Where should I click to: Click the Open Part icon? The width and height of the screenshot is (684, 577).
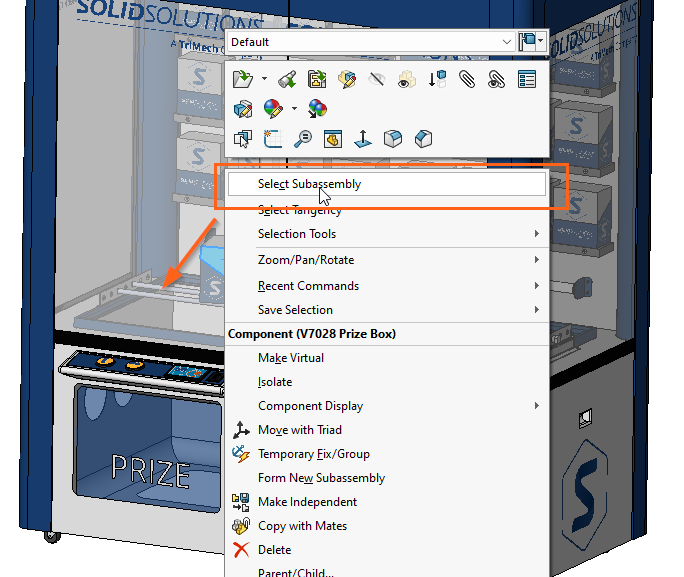tap(242, 79)
